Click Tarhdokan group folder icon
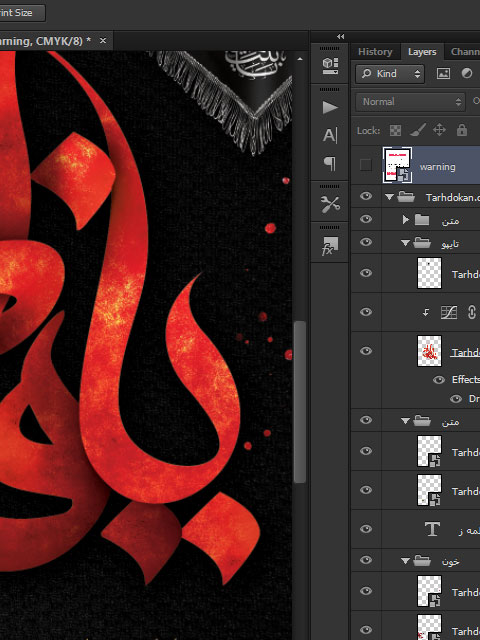 (406, 198)
